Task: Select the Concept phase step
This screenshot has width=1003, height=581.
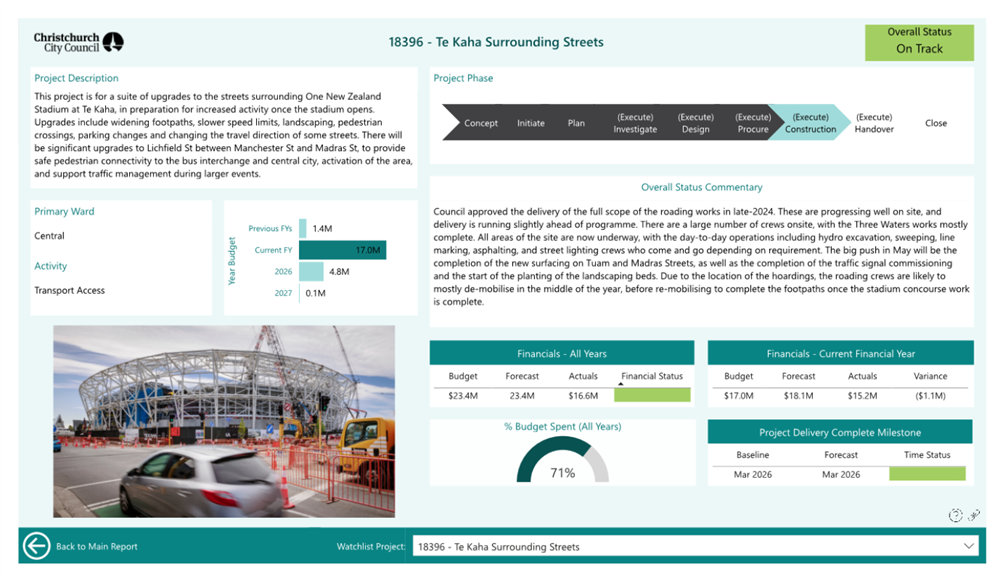Action: pos(481,123)
